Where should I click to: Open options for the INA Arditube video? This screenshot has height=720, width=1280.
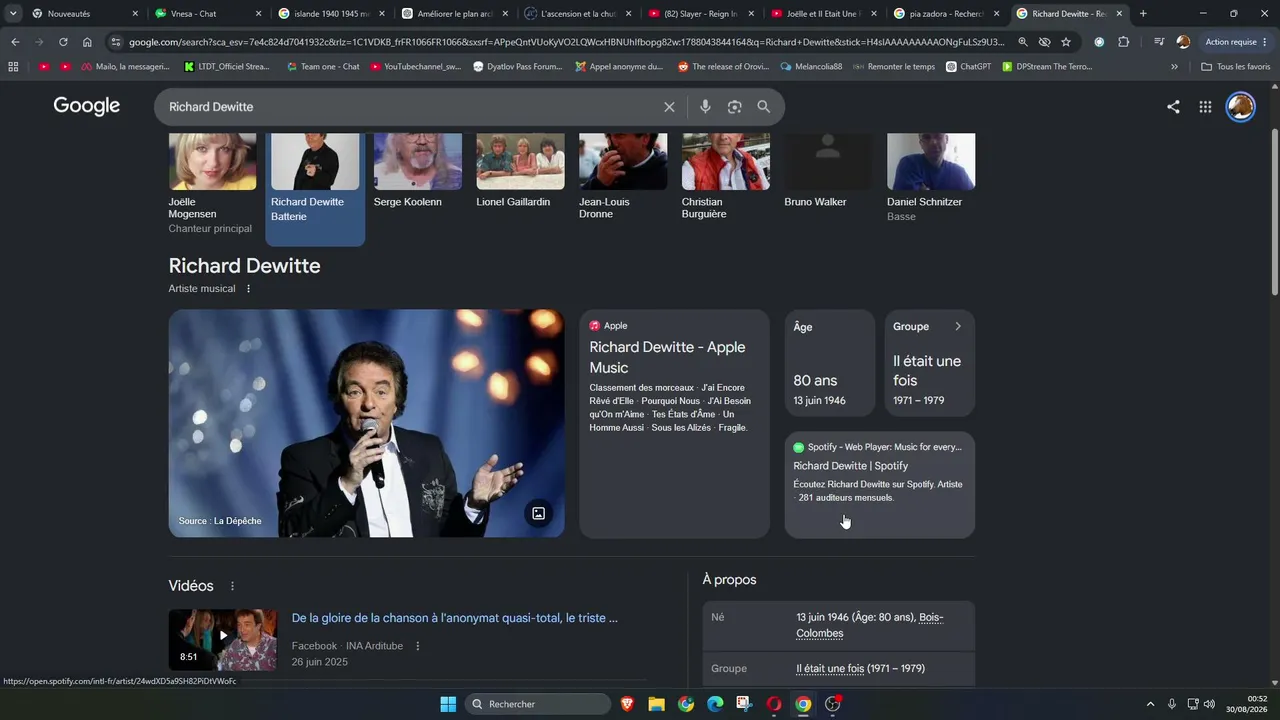(x=418, y=646)
